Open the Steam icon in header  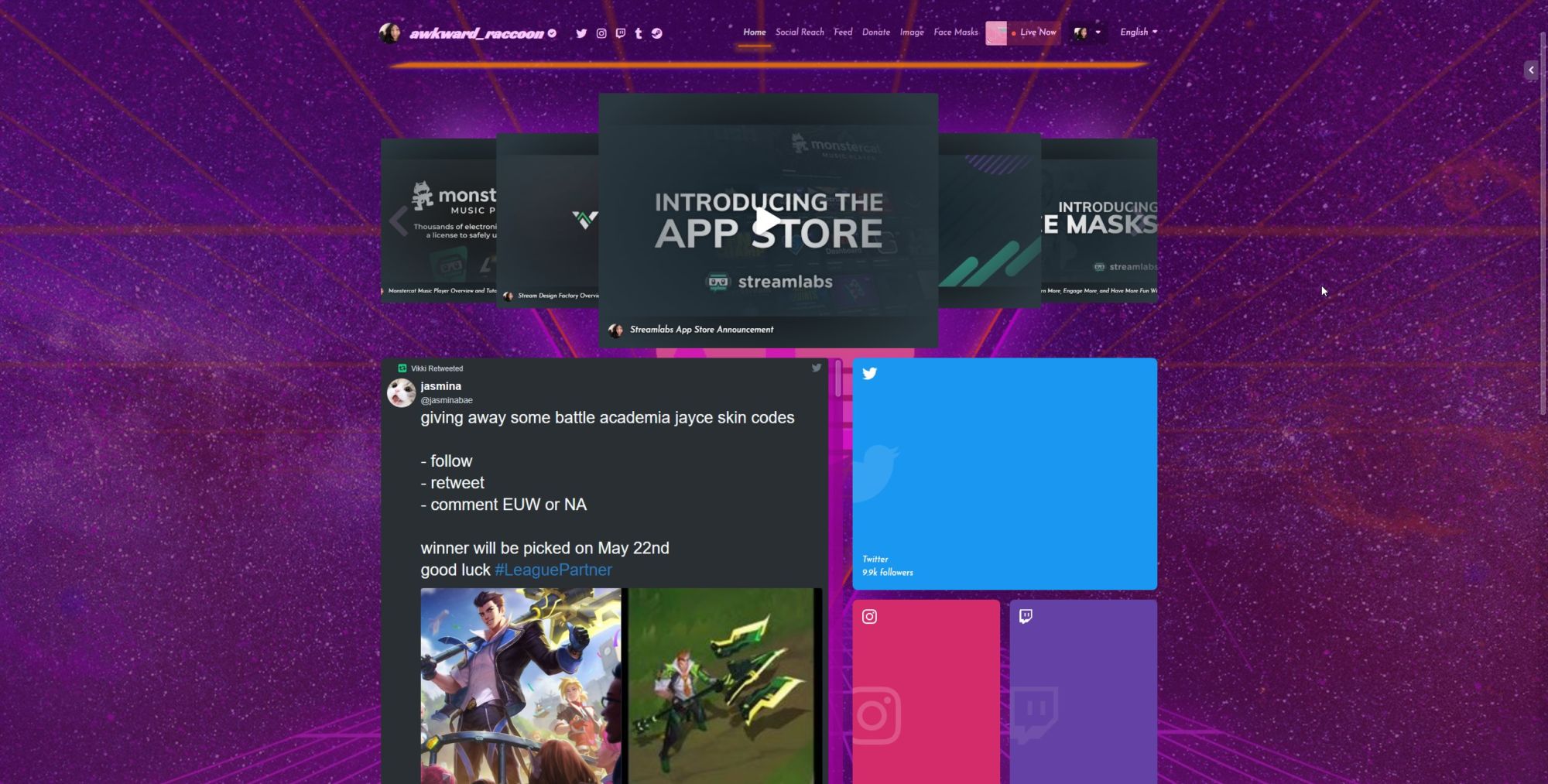click(656, 33)
